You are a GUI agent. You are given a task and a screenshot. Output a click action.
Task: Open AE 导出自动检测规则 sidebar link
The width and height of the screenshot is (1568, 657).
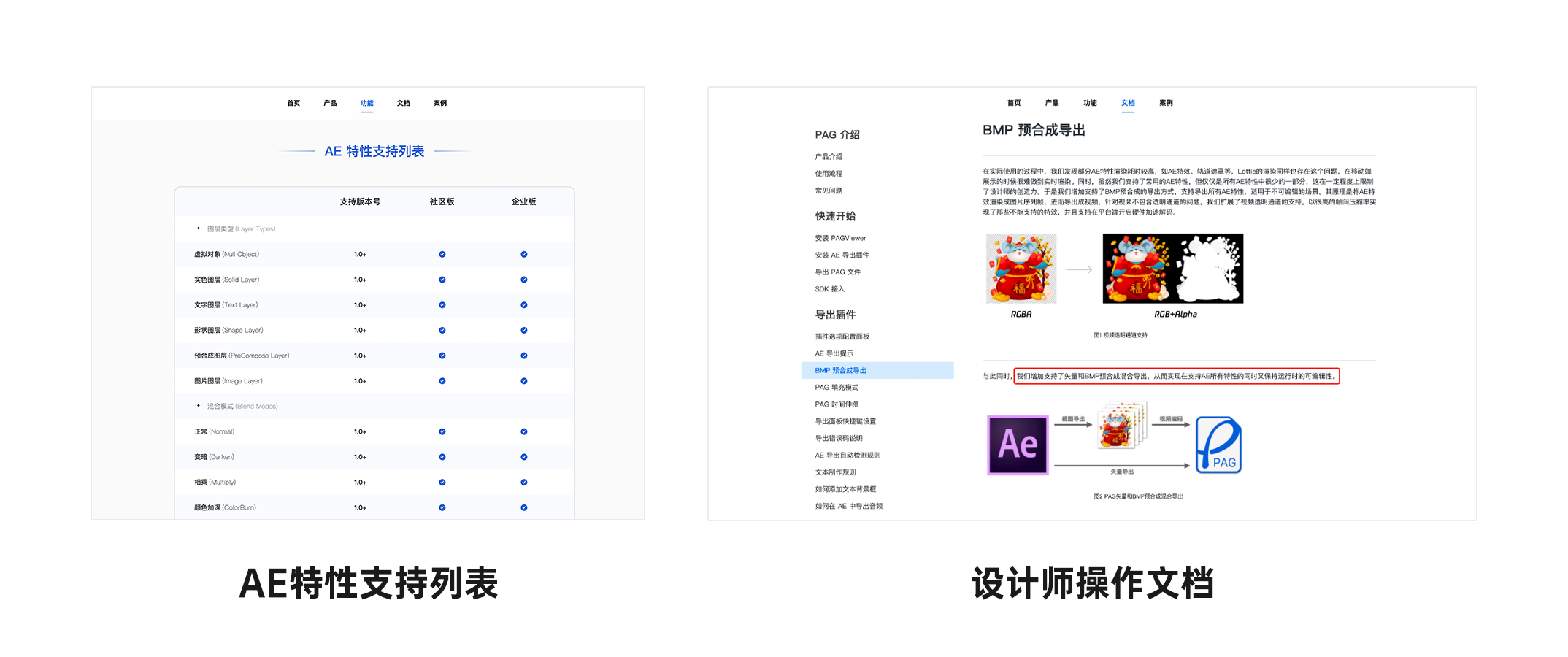[848, 456]
